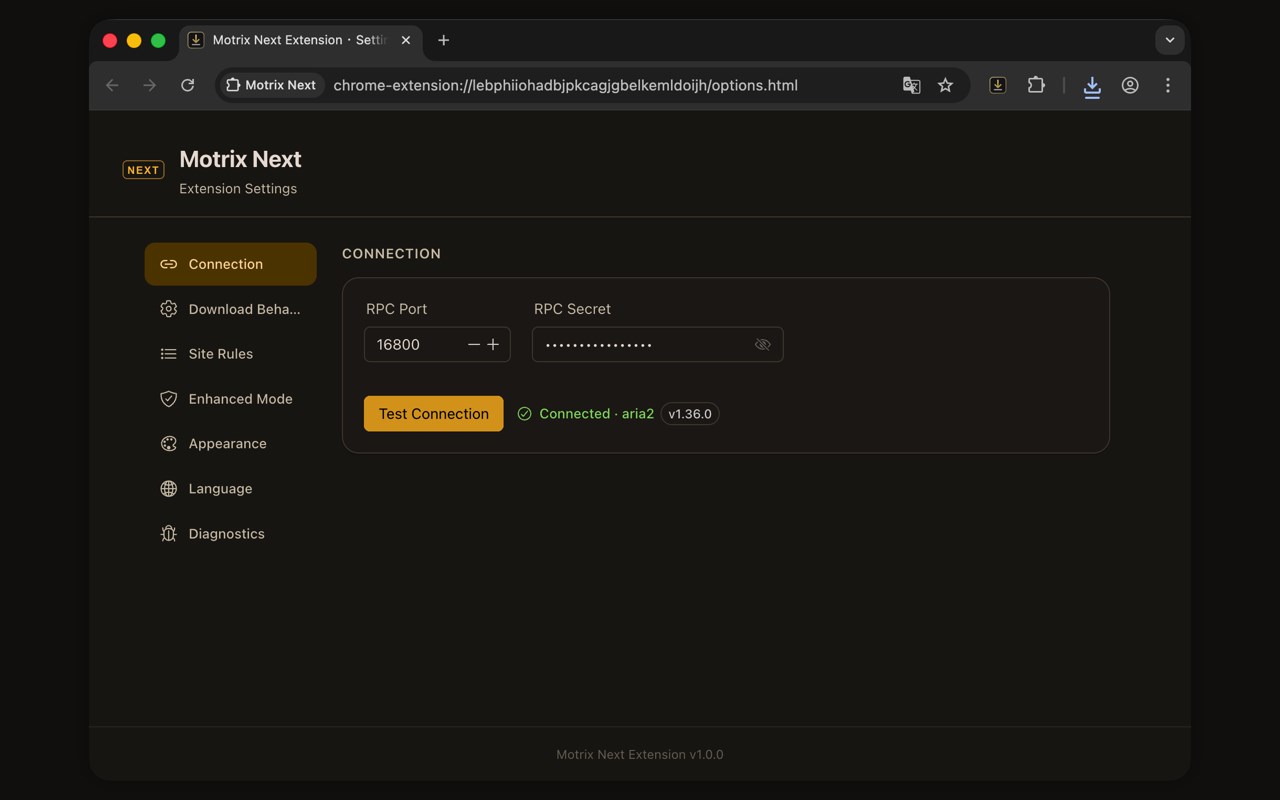Select the Language section

tap(230, 489)
